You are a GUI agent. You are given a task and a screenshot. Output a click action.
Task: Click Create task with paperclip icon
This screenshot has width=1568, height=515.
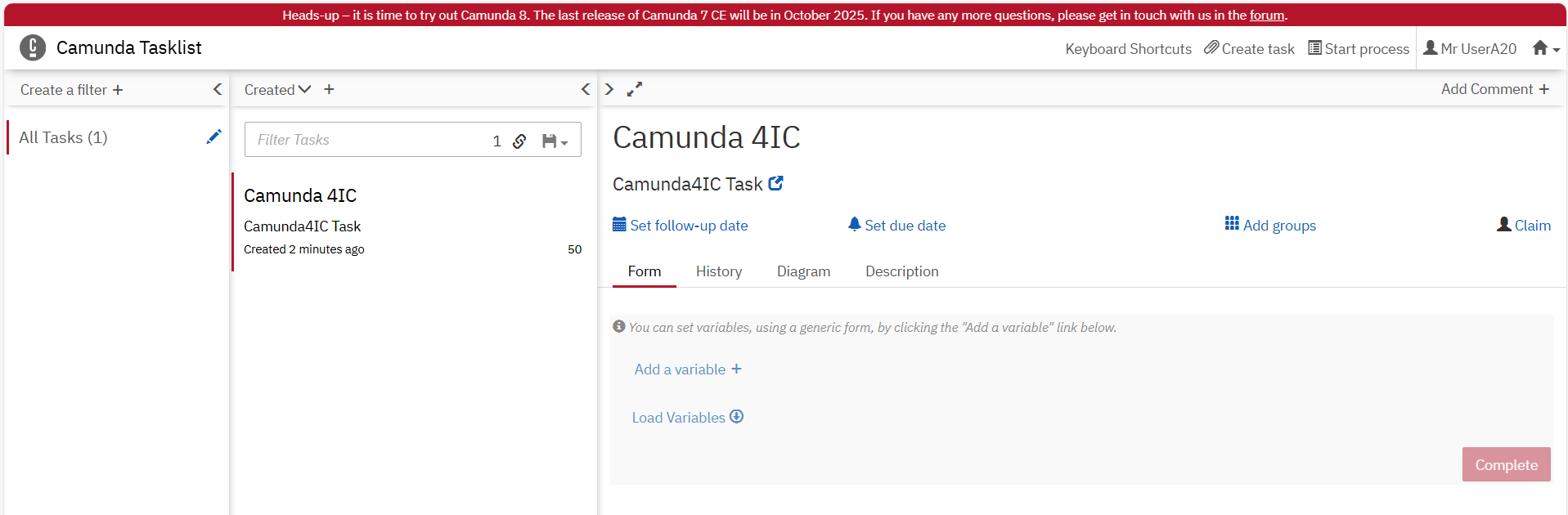(x=1249, y=49)
